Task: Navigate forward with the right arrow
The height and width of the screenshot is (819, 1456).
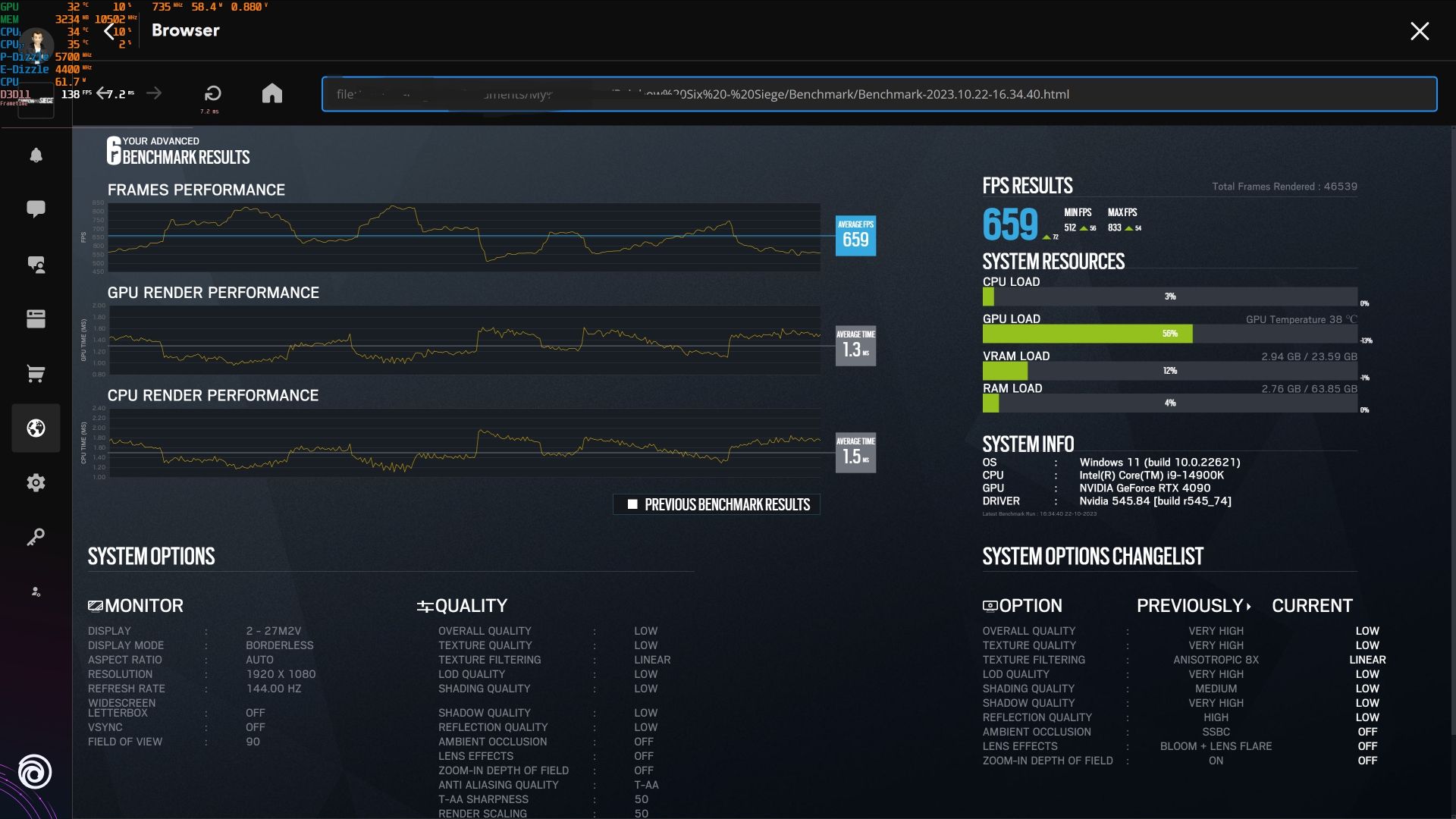Action: coord(154,93)
